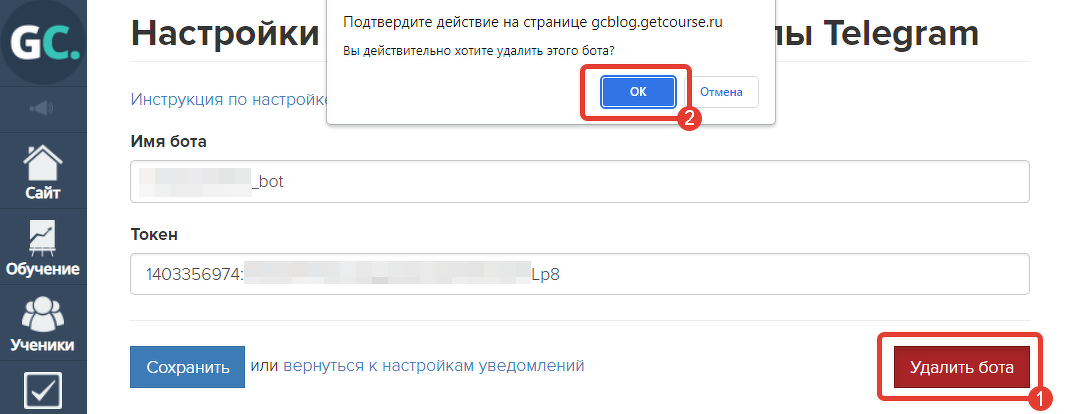Open the Ученики users section
This screenshot has width=1082, height=414.
(43, 324)
